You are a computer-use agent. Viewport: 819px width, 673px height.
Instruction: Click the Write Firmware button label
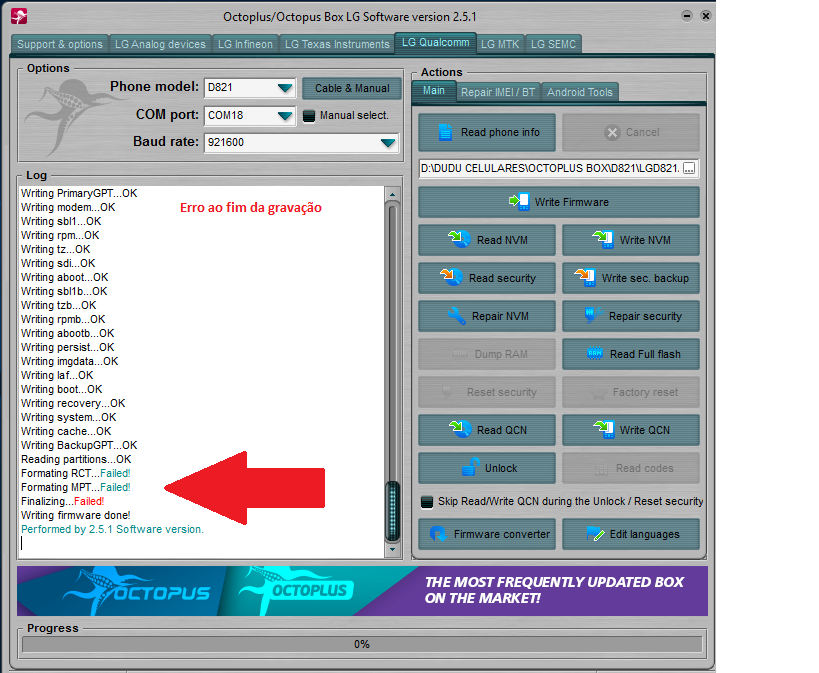[572, 202]
